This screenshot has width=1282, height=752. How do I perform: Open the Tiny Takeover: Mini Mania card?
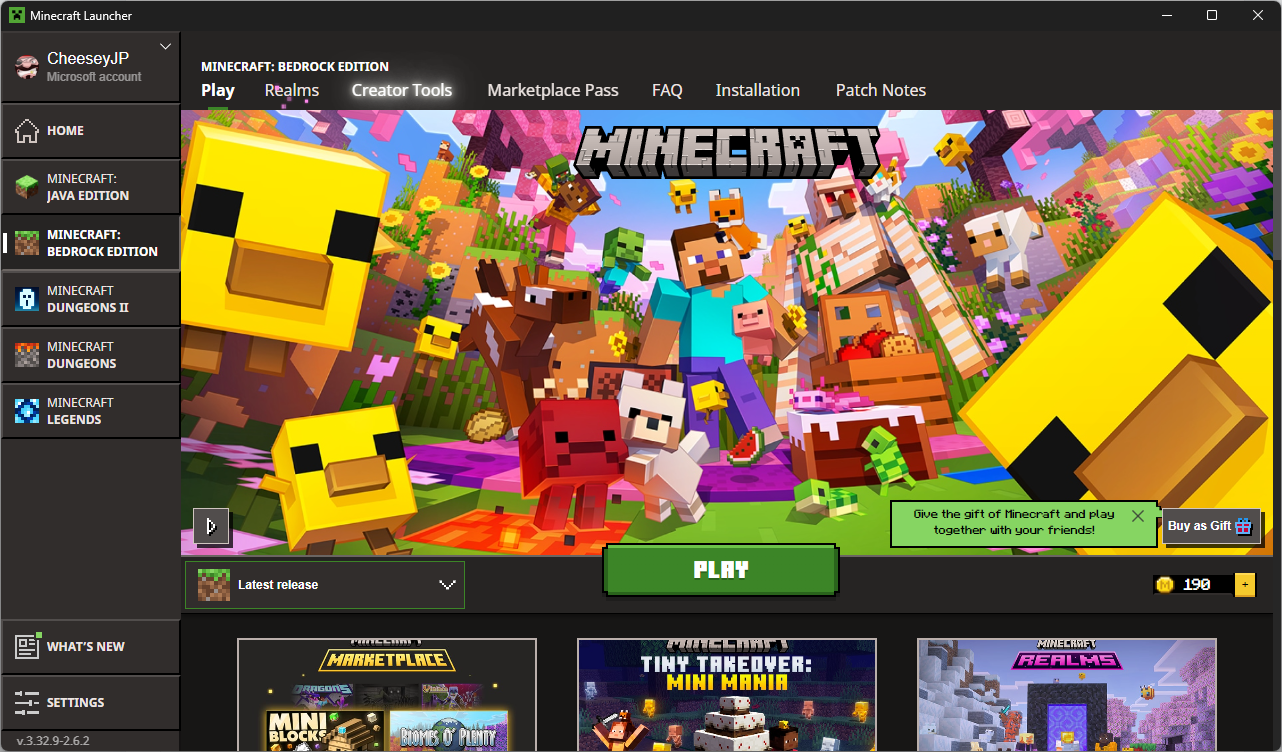[727, 695]
